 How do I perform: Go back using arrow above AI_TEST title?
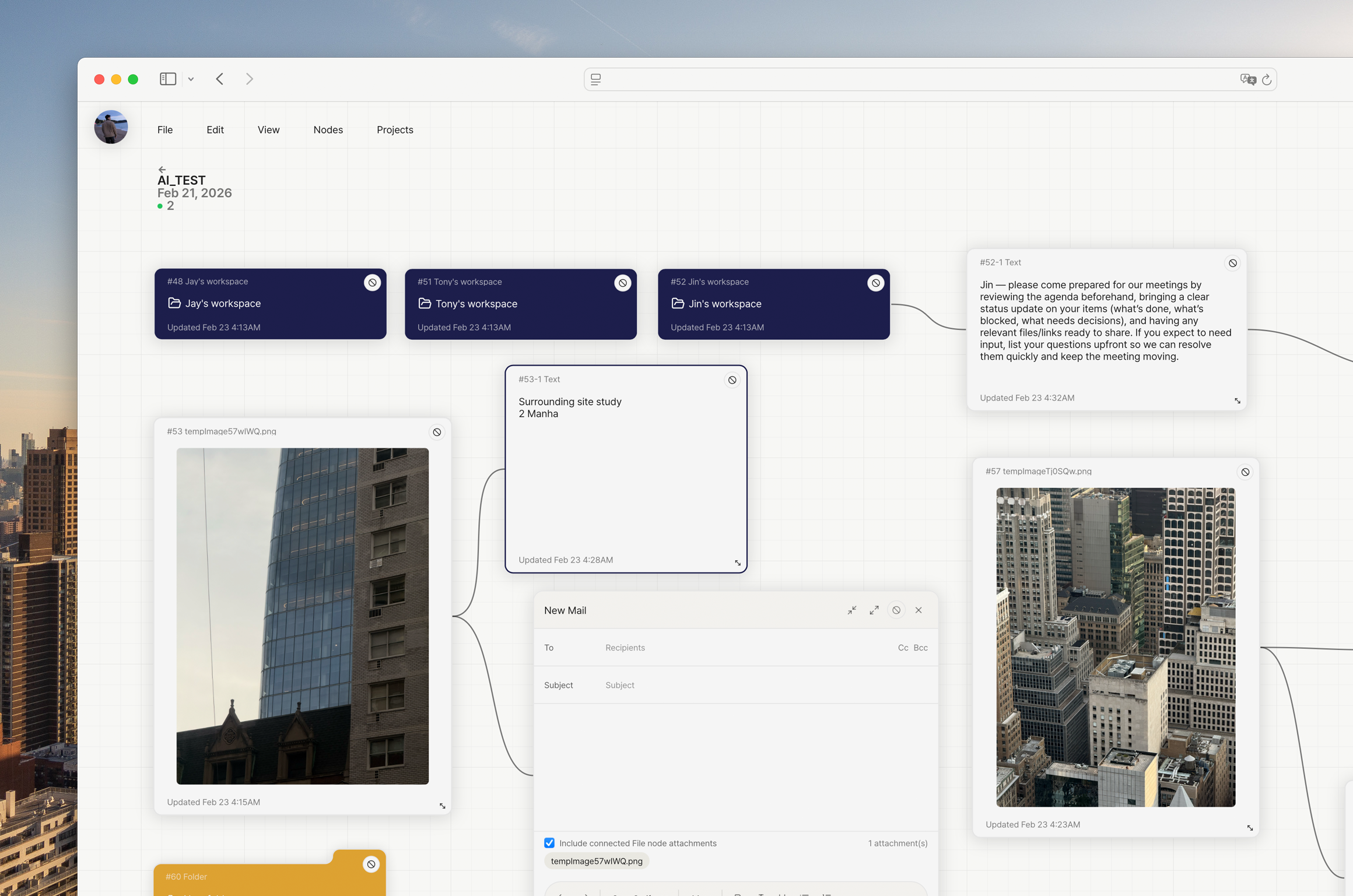(162, 170)
